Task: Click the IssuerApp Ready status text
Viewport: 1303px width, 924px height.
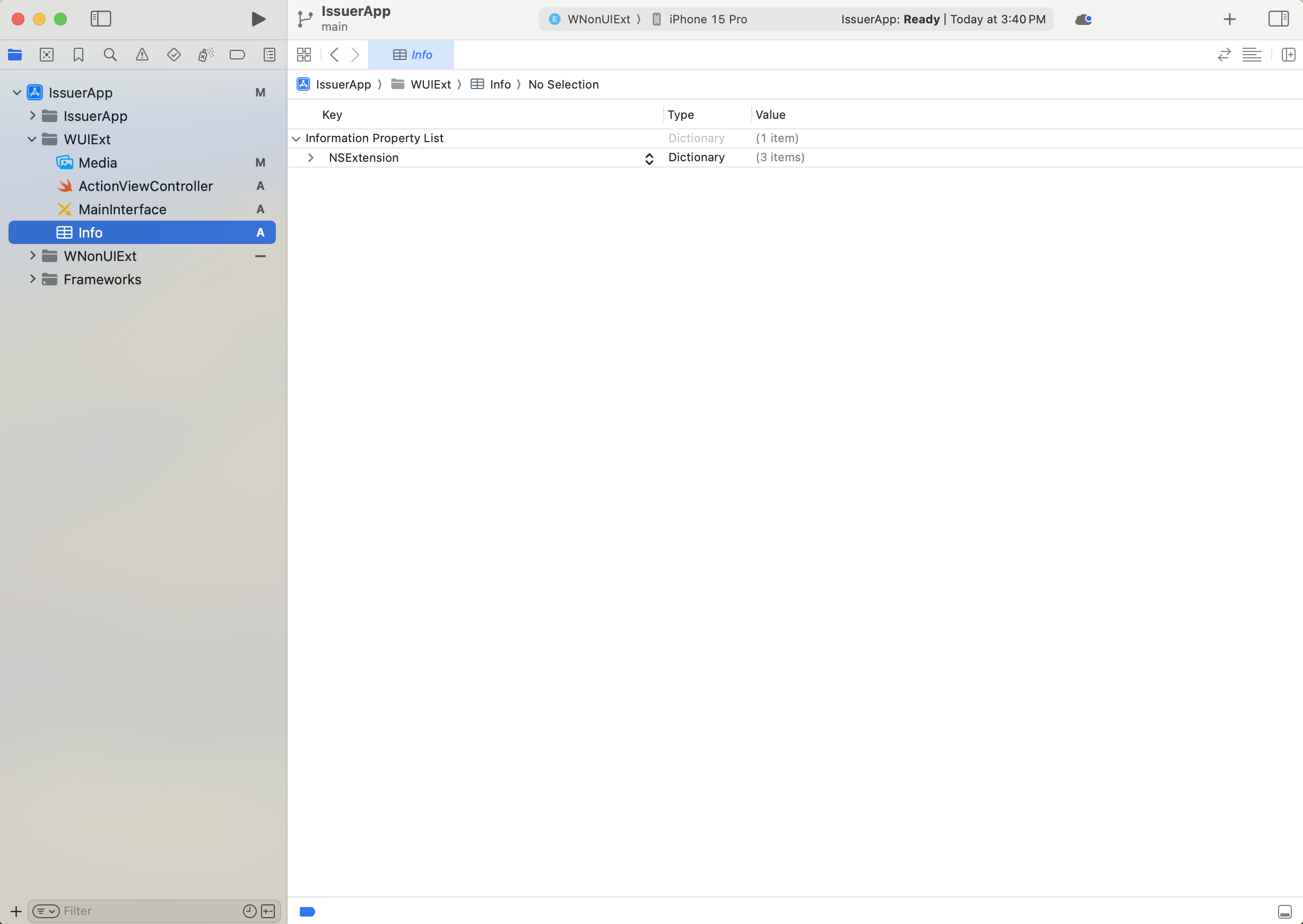Action: [943, 19]
